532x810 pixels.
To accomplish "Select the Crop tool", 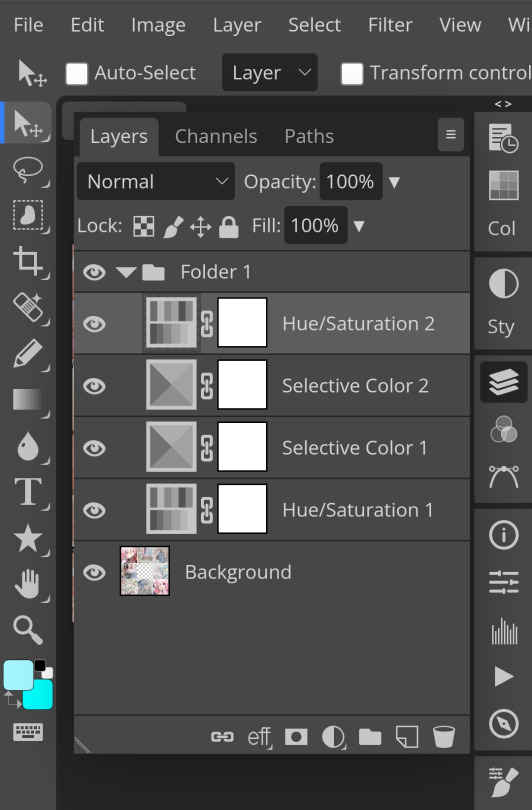I will (x=28, y=261).
